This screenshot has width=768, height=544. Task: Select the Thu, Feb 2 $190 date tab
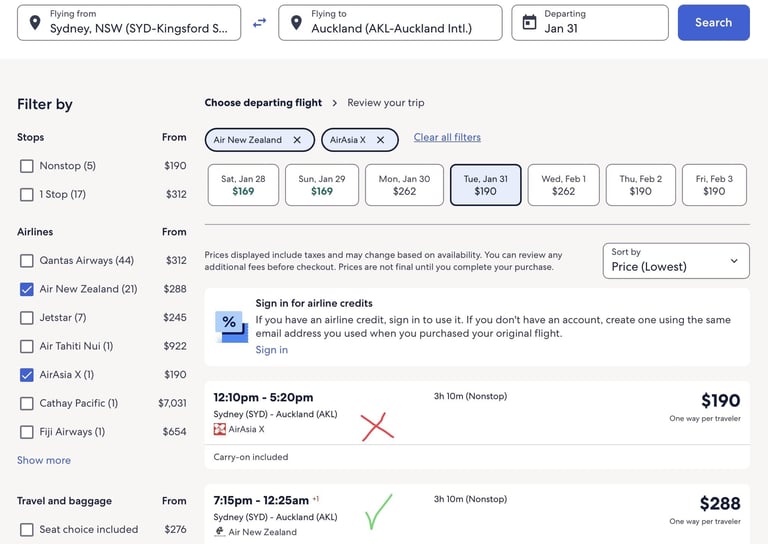[641, 185]
